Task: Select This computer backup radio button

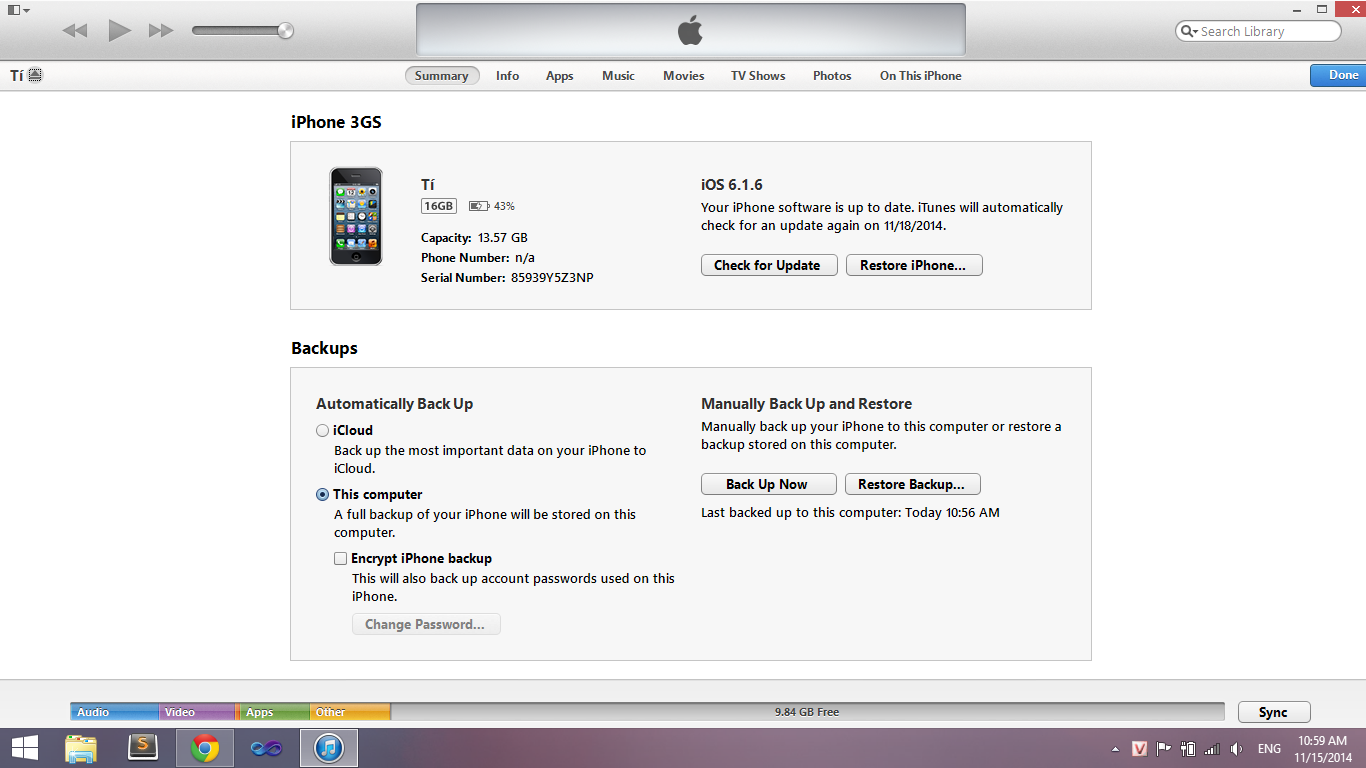Action: 322,495
